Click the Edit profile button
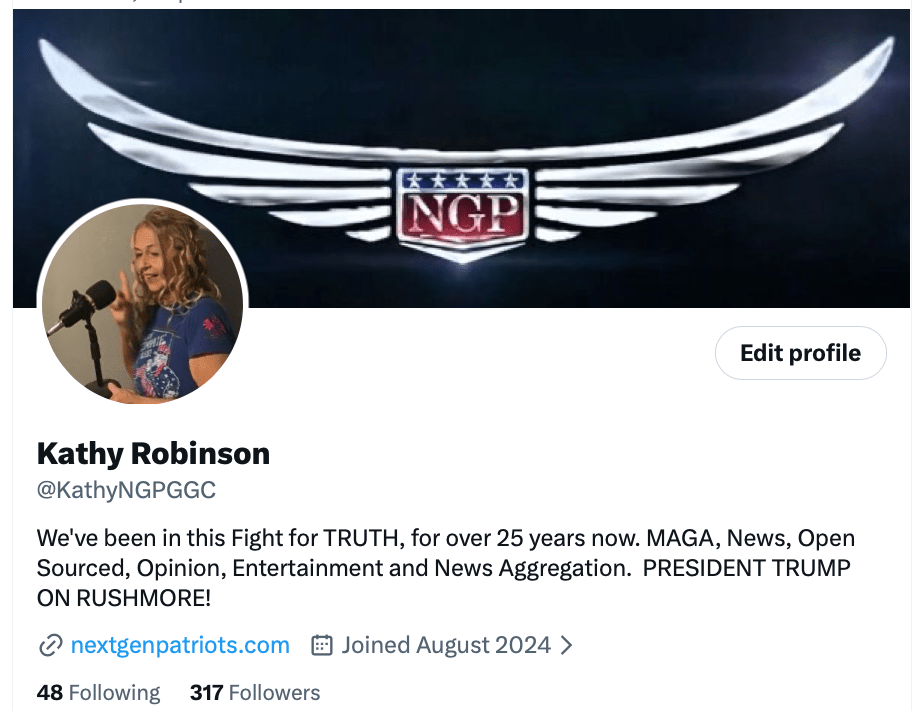 (800, 353)
